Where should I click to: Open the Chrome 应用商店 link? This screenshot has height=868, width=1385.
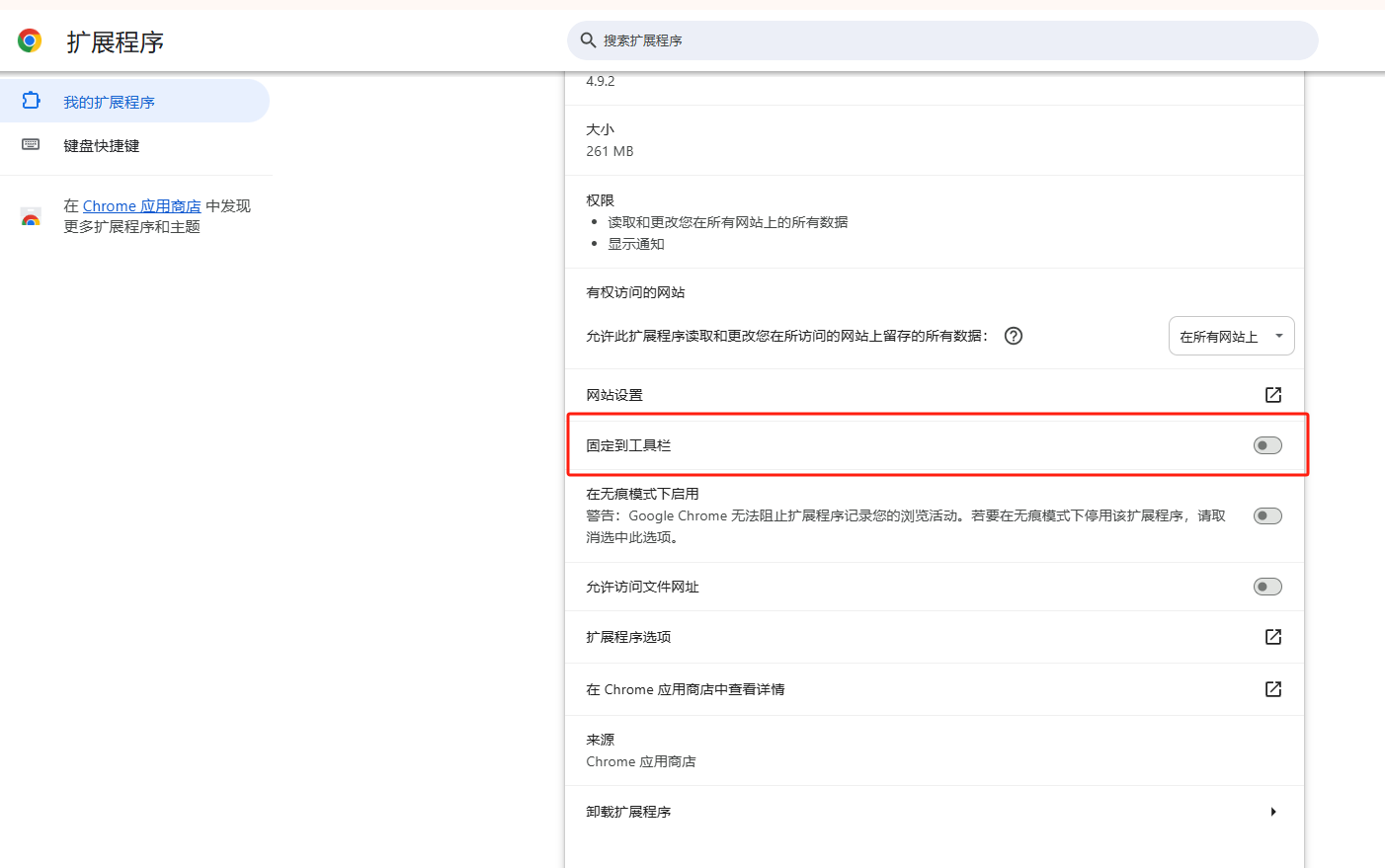[141, 205]
